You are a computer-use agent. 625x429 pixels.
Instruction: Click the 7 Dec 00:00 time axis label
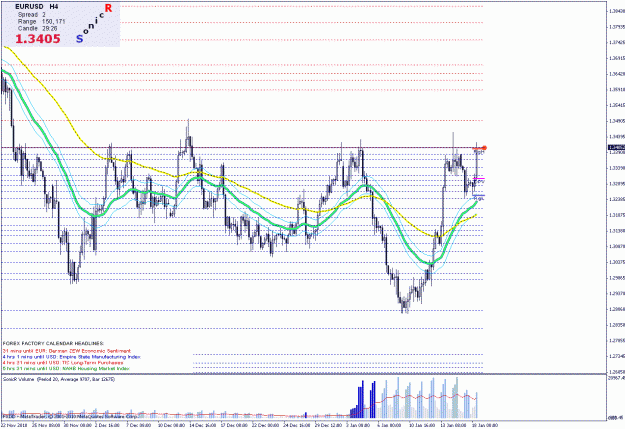[x=139, y=425]
